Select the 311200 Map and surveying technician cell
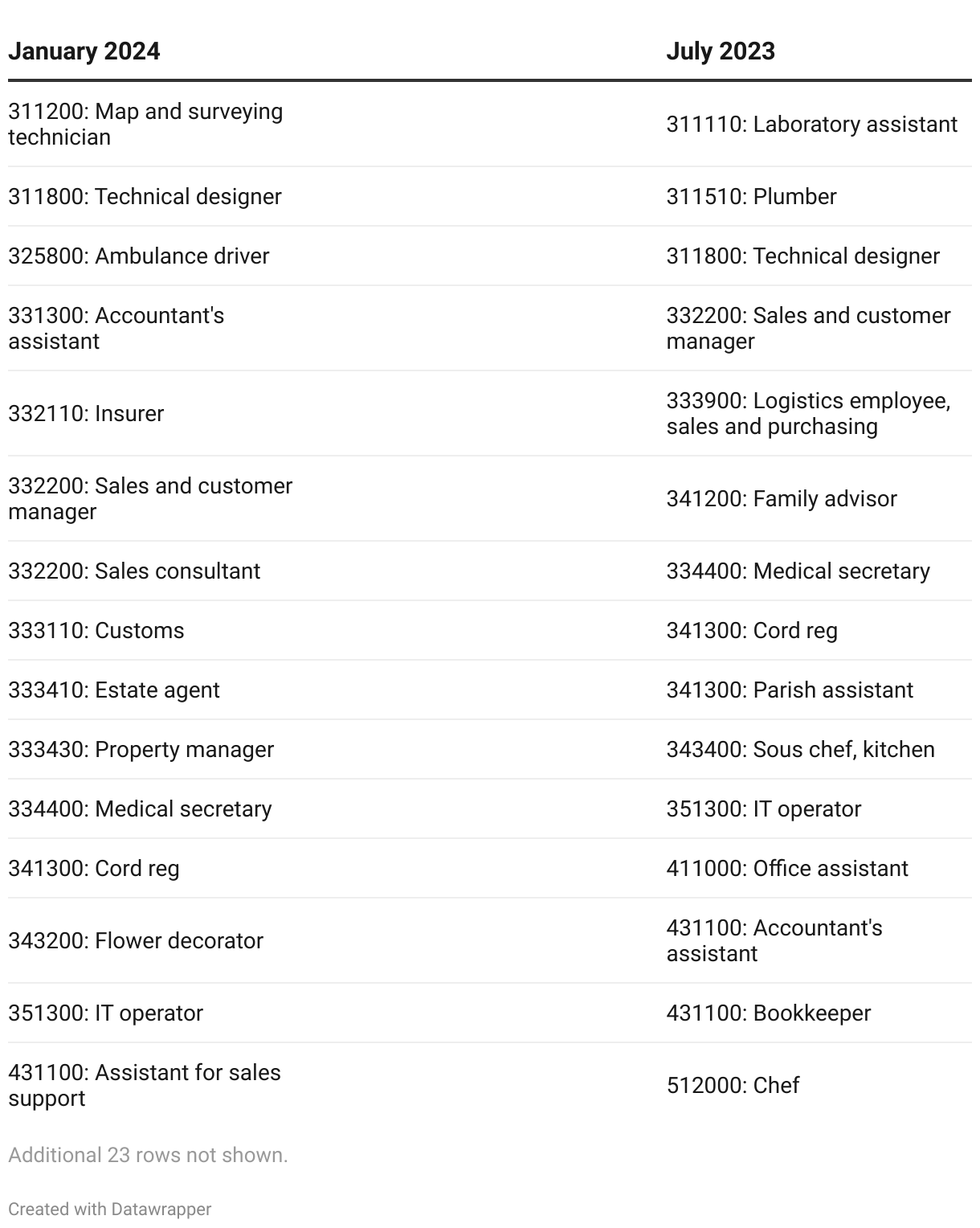The height and width of the screenshot is (1228, 980). 145,125
